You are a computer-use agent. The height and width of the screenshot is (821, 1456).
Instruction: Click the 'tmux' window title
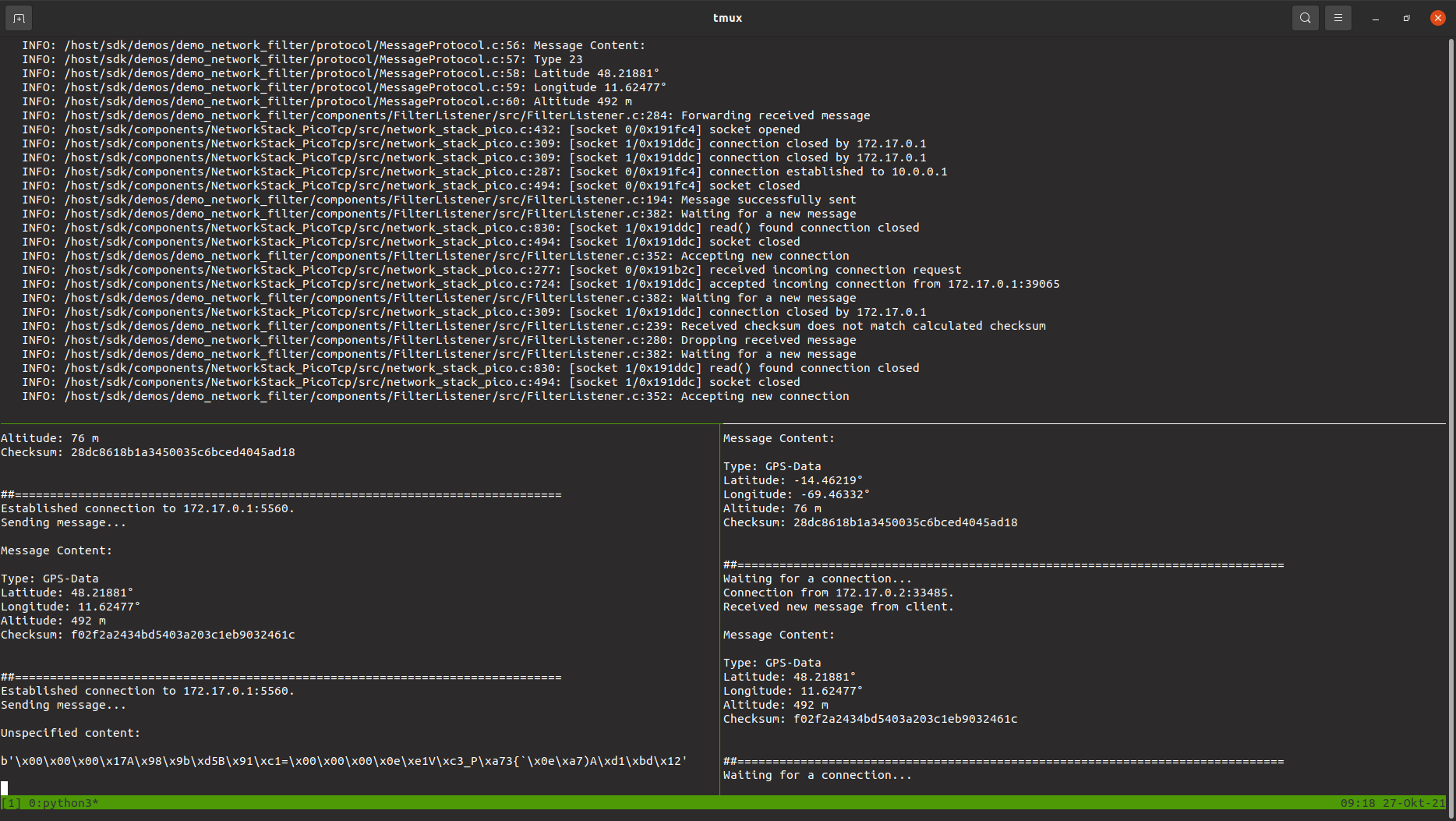pyautogui.click(x=727, y=18)
